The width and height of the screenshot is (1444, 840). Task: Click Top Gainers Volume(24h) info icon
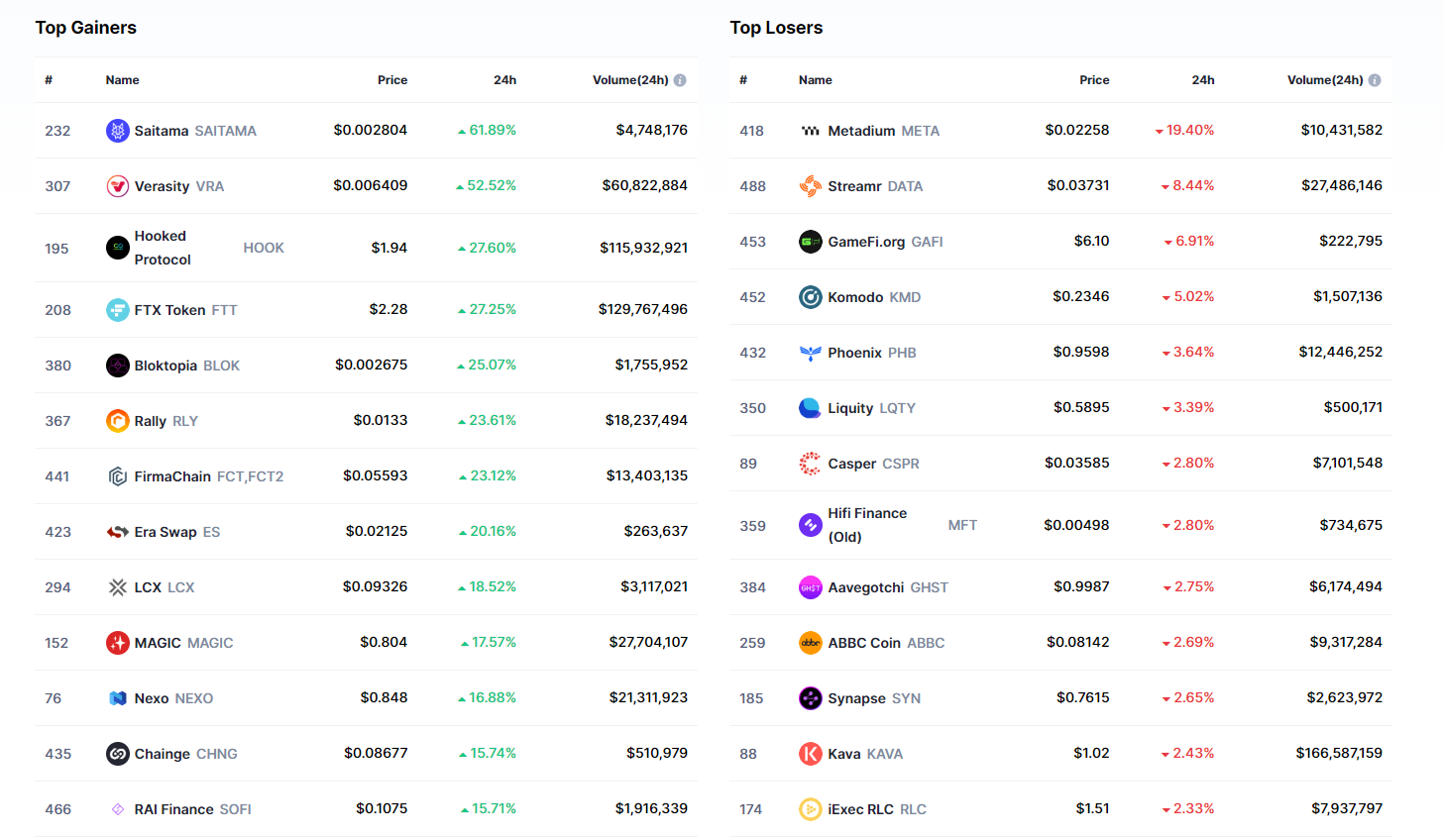tap(680, 80)
